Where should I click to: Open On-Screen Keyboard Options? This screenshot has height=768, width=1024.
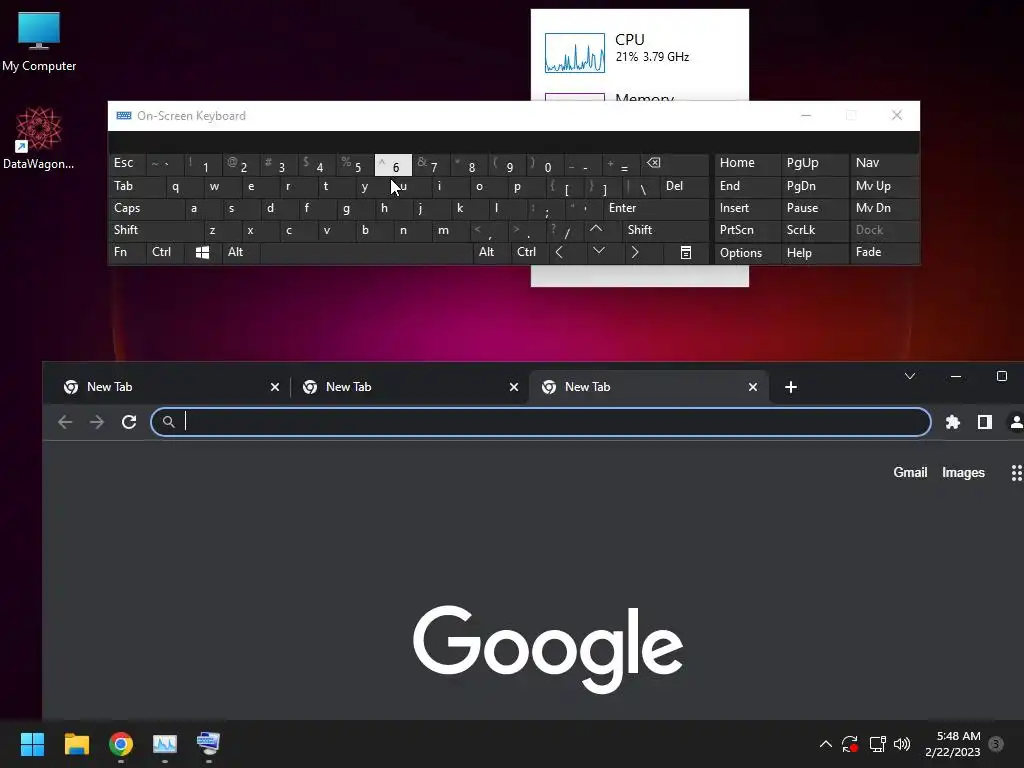pyautogui.click(x=747, y=253)
